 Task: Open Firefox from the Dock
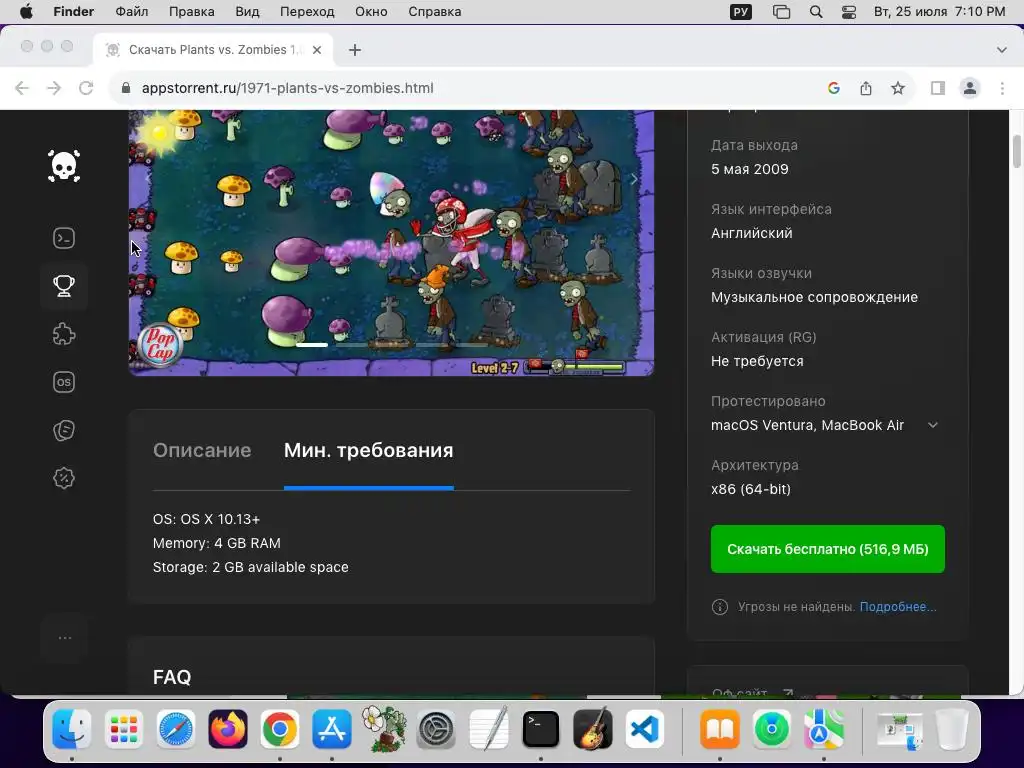point(228,729)
